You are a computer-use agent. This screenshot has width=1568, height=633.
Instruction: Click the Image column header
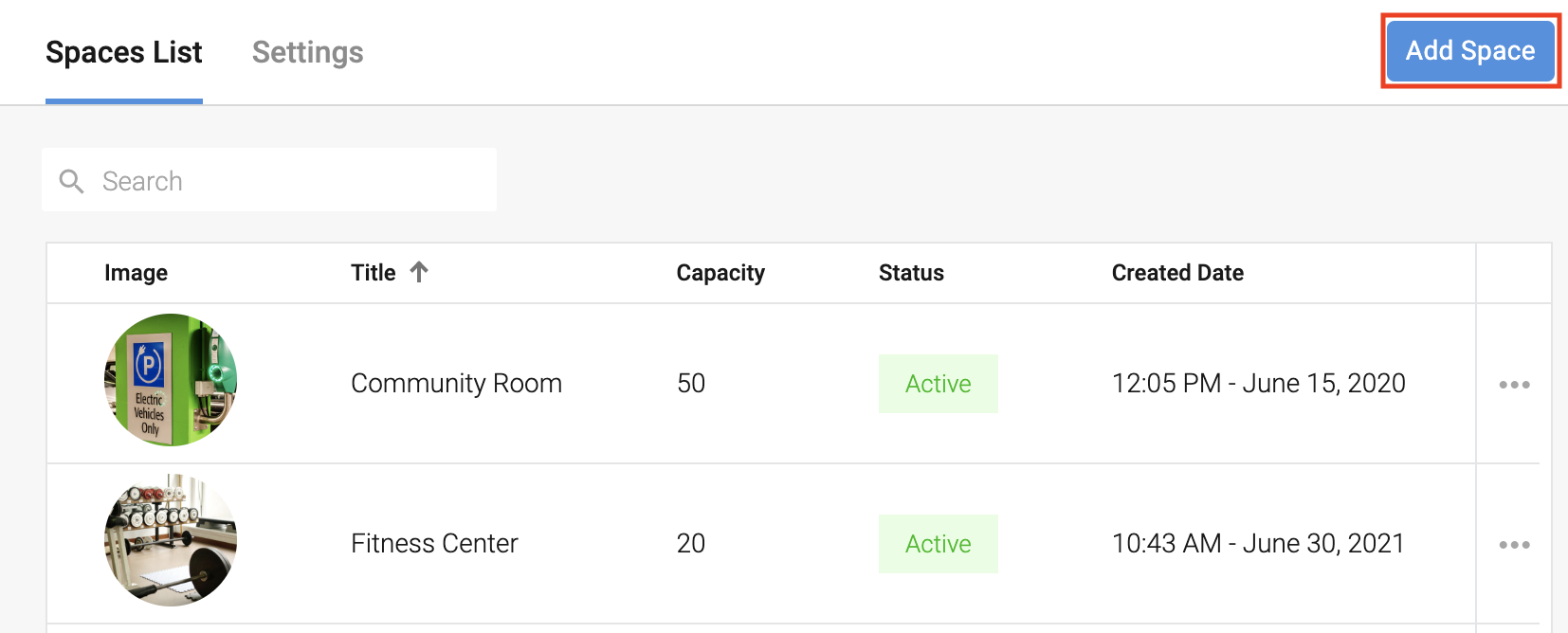coord(136,273)
